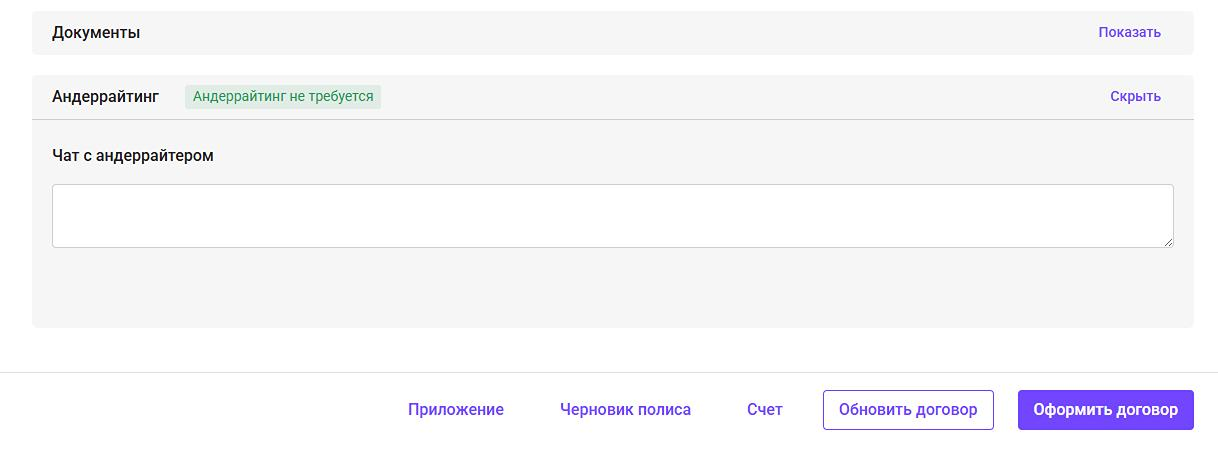Open the Черновик полиса link
The image size is (1218, 449).
pos(625,409)
